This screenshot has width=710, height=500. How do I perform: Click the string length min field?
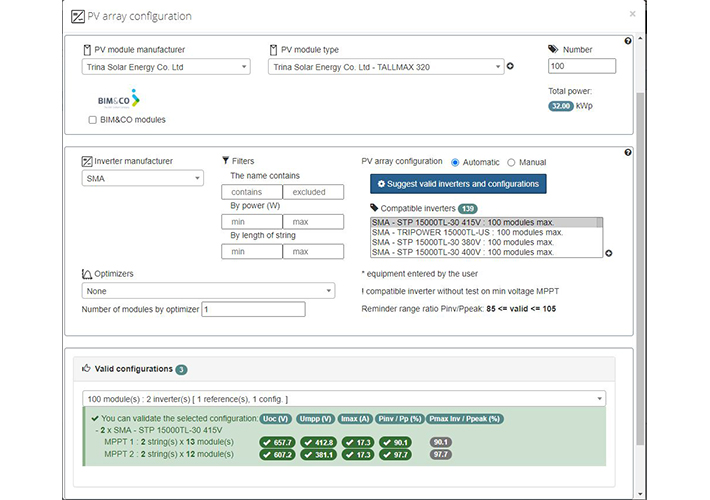point(252,251)
